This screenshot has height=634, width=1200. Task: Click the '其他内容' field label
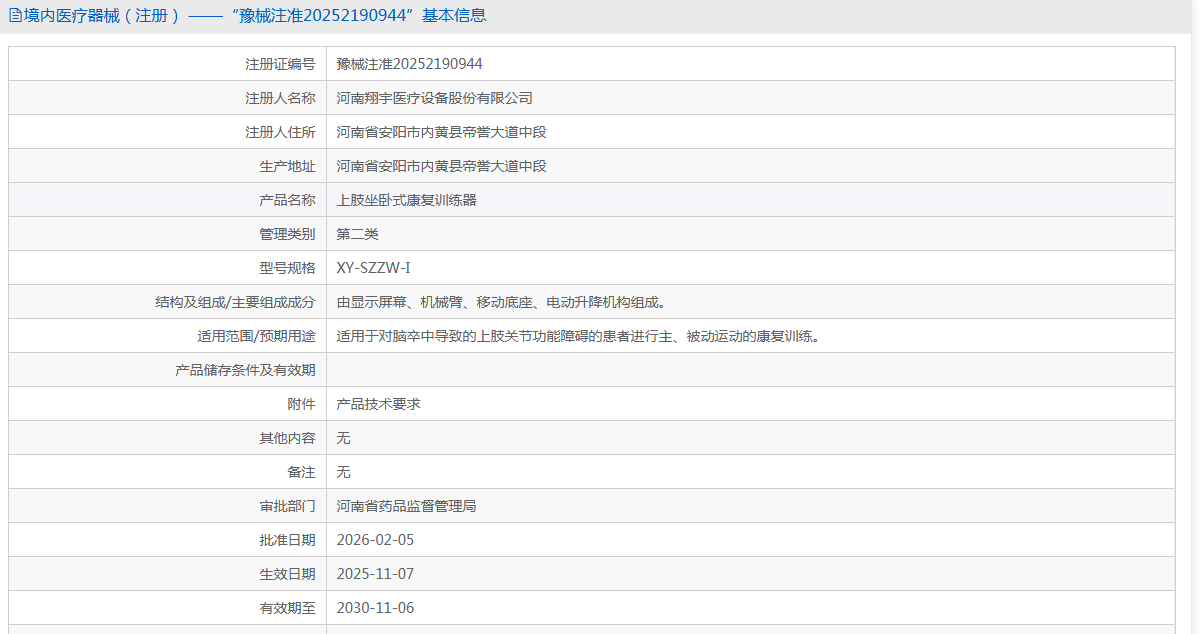click(x=288, y=438)
